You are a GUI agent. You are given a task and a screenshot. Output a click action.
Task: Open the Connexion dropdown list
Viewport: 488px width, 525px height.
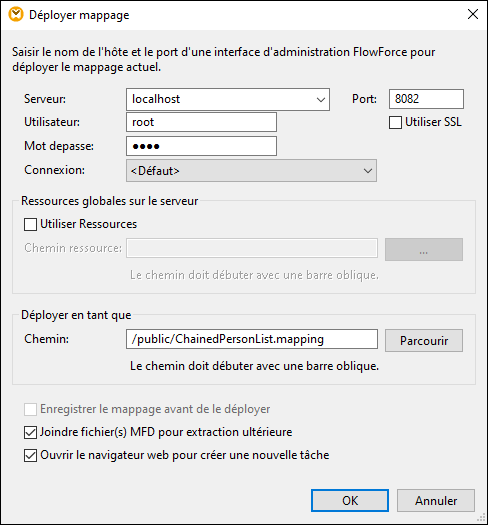click(x=251, y=171)
